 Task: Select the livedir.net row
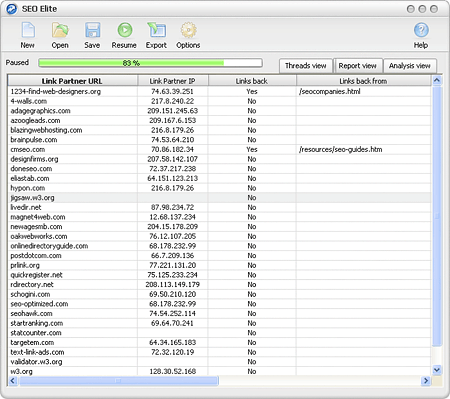pyautogui.click(x=219, y=207)
